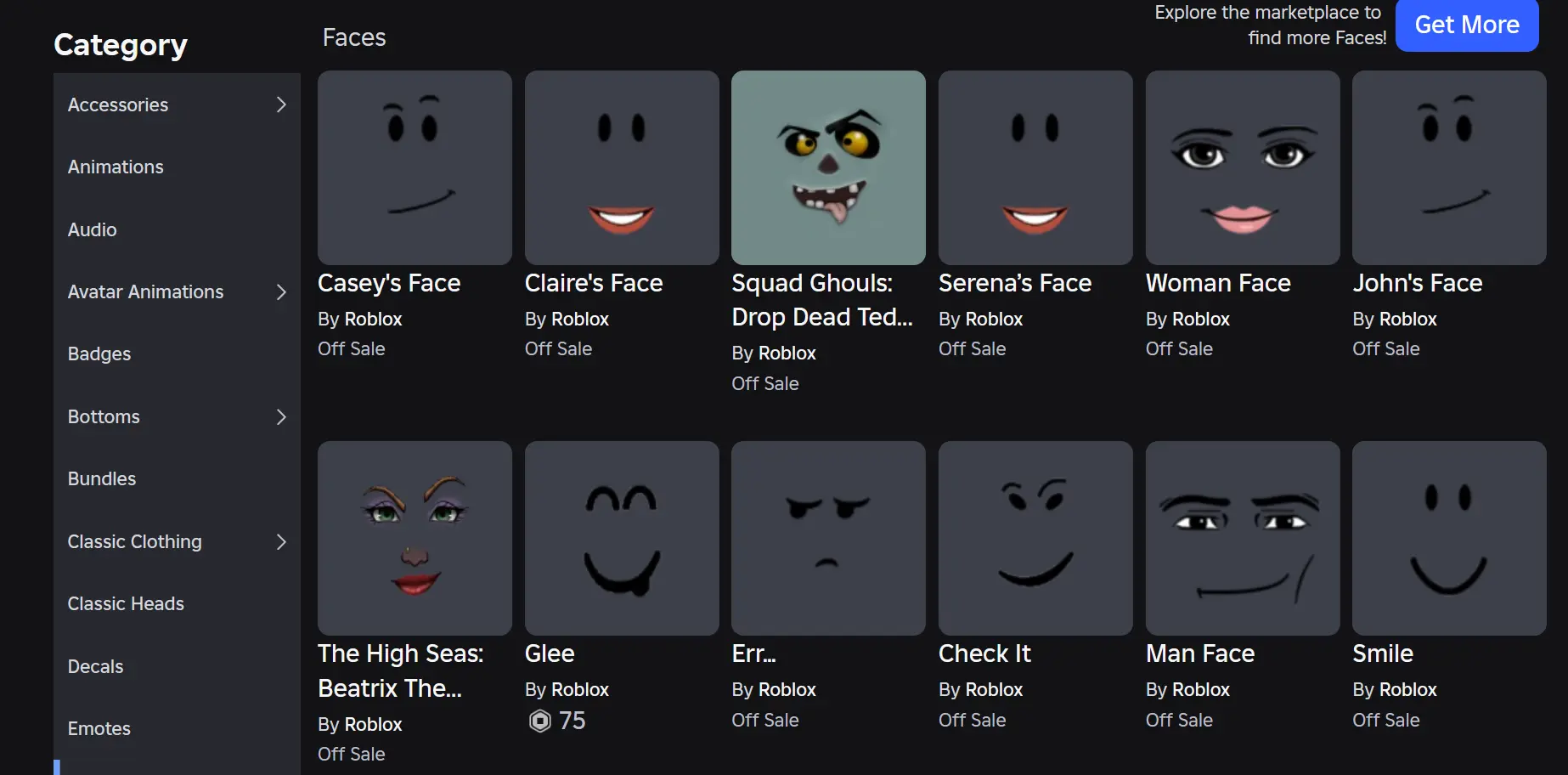Viewport: 1568px width, 775px height.
Task: Click Roblox creator link under Glee
Action: point(580,690)
